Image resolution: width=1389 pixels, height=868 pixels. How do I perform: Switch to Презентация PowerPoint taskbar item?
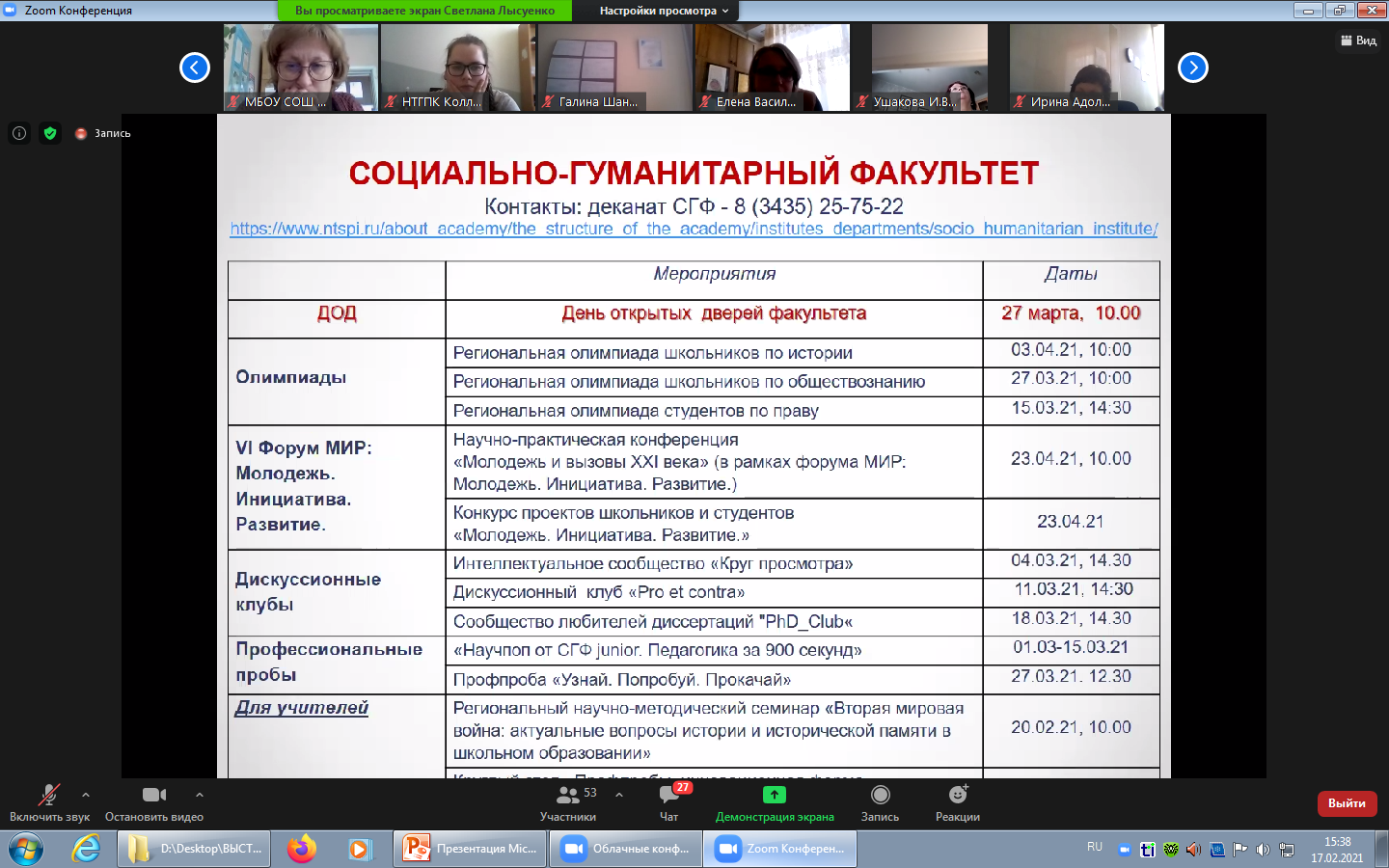coord(470,849)
